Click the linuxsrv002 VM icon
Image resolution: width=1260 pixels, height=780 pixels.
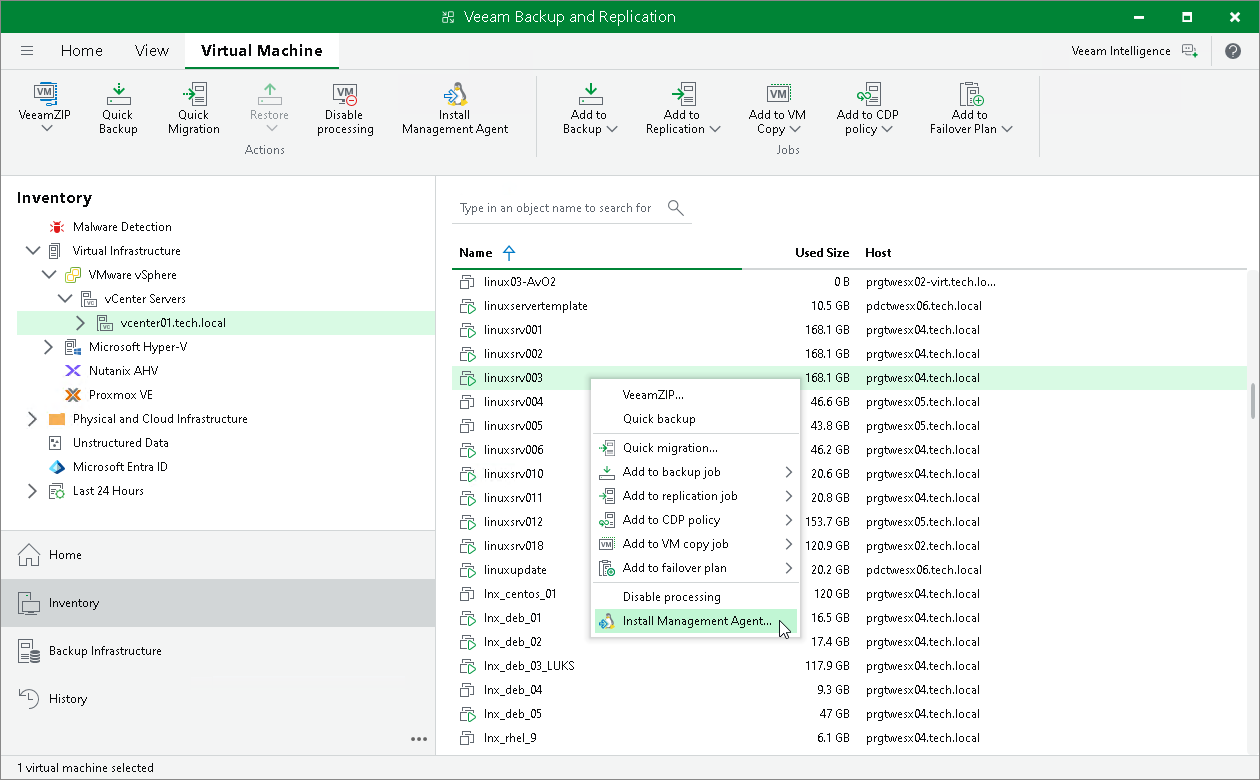[x=467, y=354]
